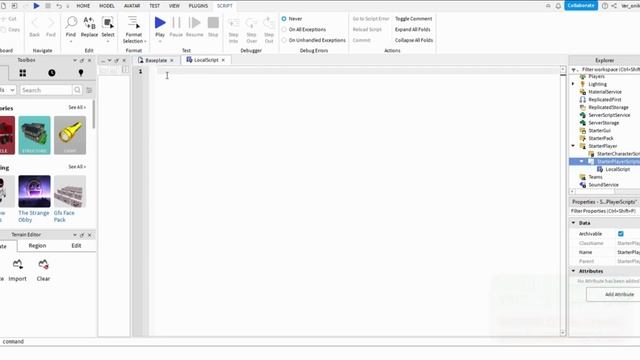
Task: Select the flashlight Light category thumbnail
Action: pyautogui.click(x=70, y=135)
